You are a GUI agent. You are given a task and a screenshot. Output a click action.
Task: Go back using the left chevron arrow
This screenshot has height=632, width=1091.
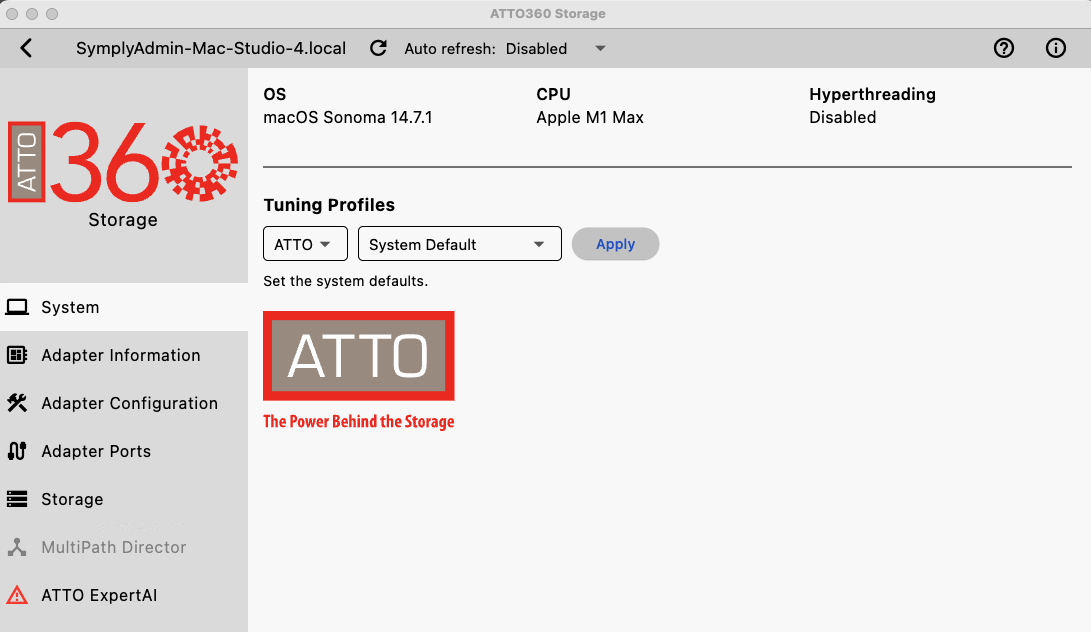click(26, 48)
